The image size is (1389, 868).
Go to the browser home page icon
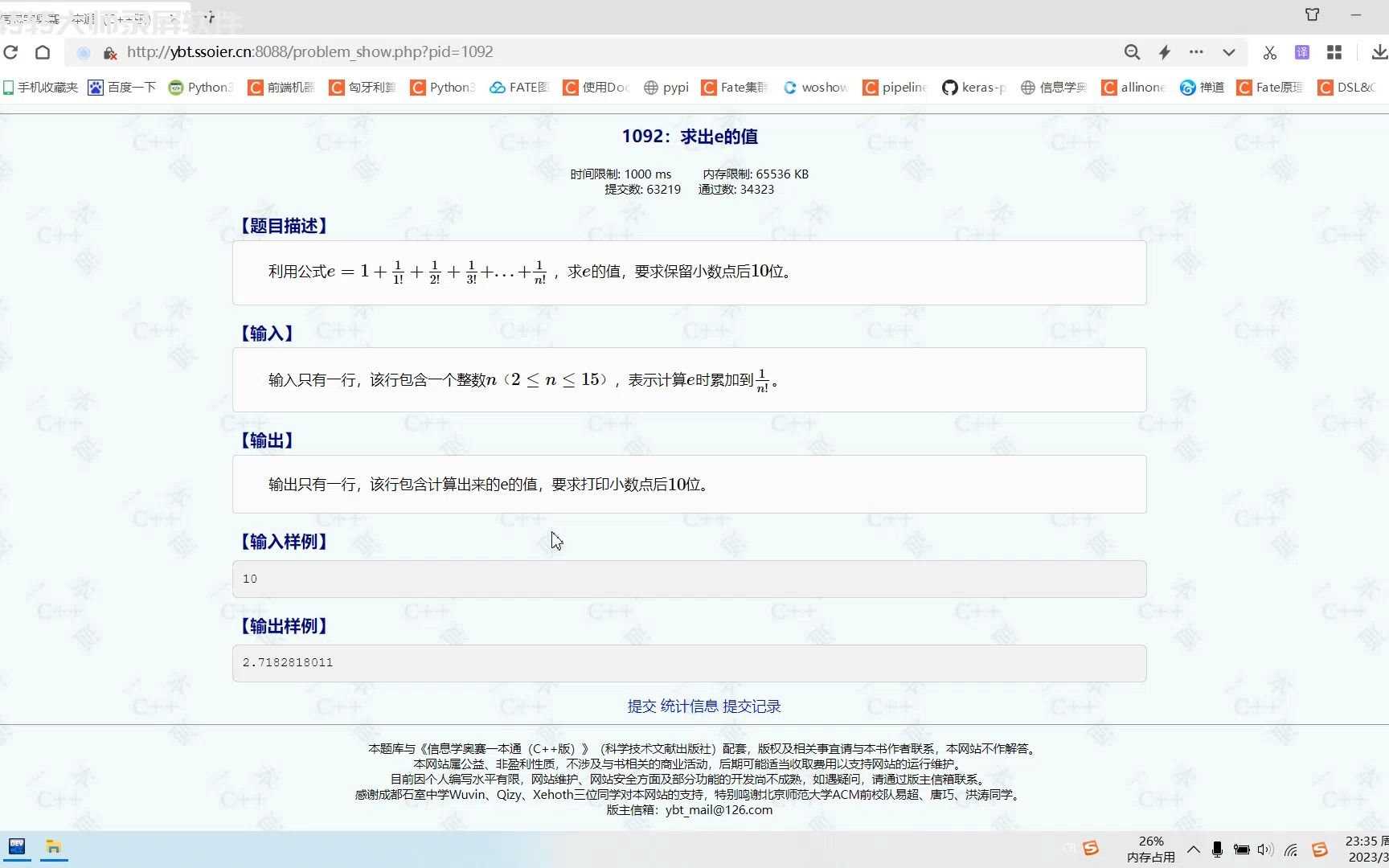click(x=43, y=52)
